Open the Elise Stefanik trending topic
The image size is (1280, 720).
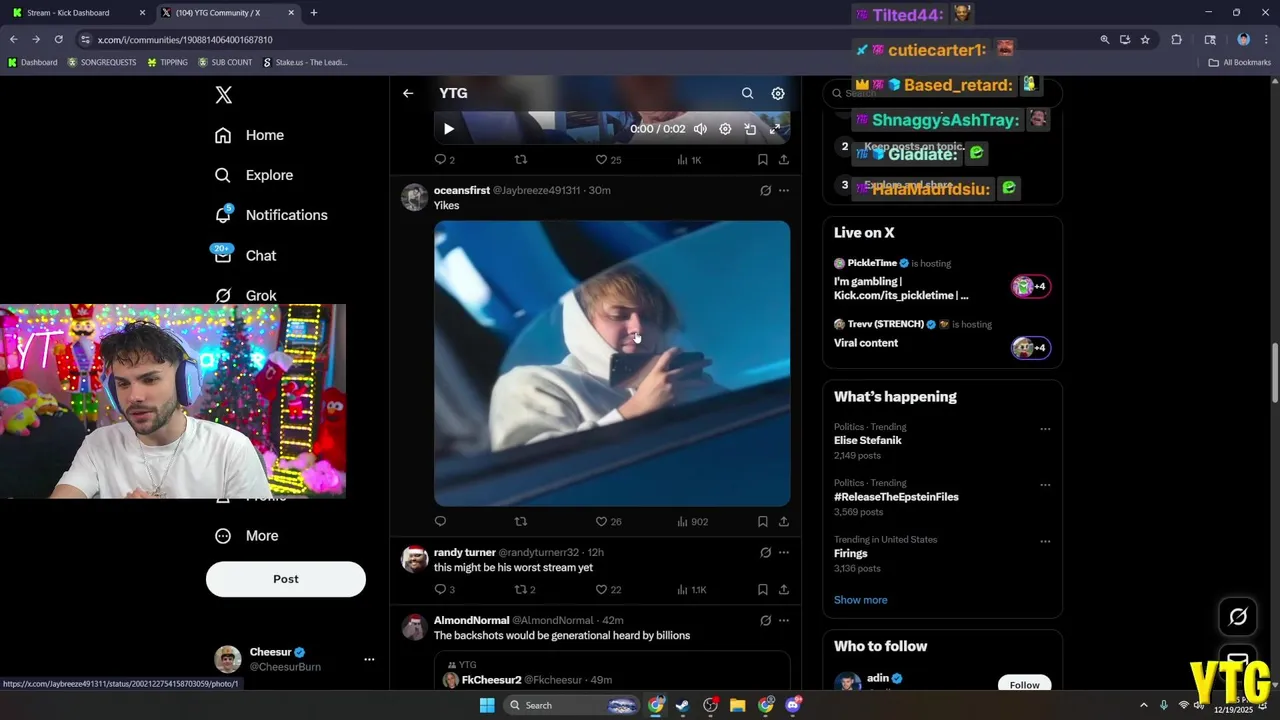(x=868, y=441)
